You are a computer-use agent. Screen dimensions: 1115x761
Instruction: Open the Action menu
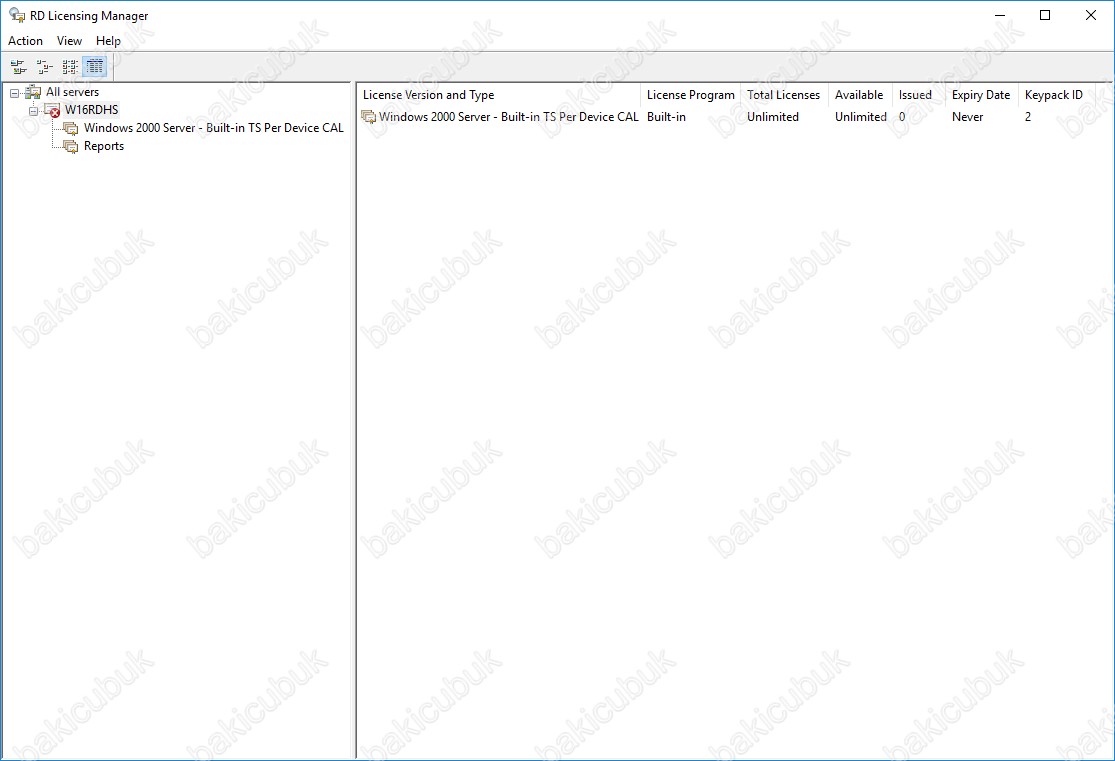point(26,41)
